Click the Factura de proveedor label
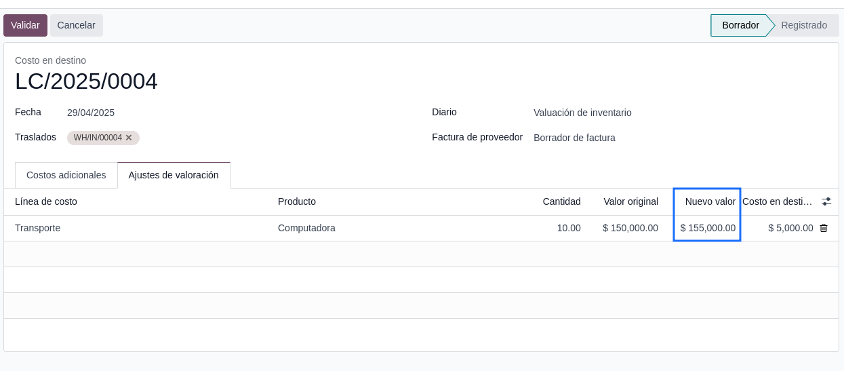The image size is (844, 372). [477, 137]
